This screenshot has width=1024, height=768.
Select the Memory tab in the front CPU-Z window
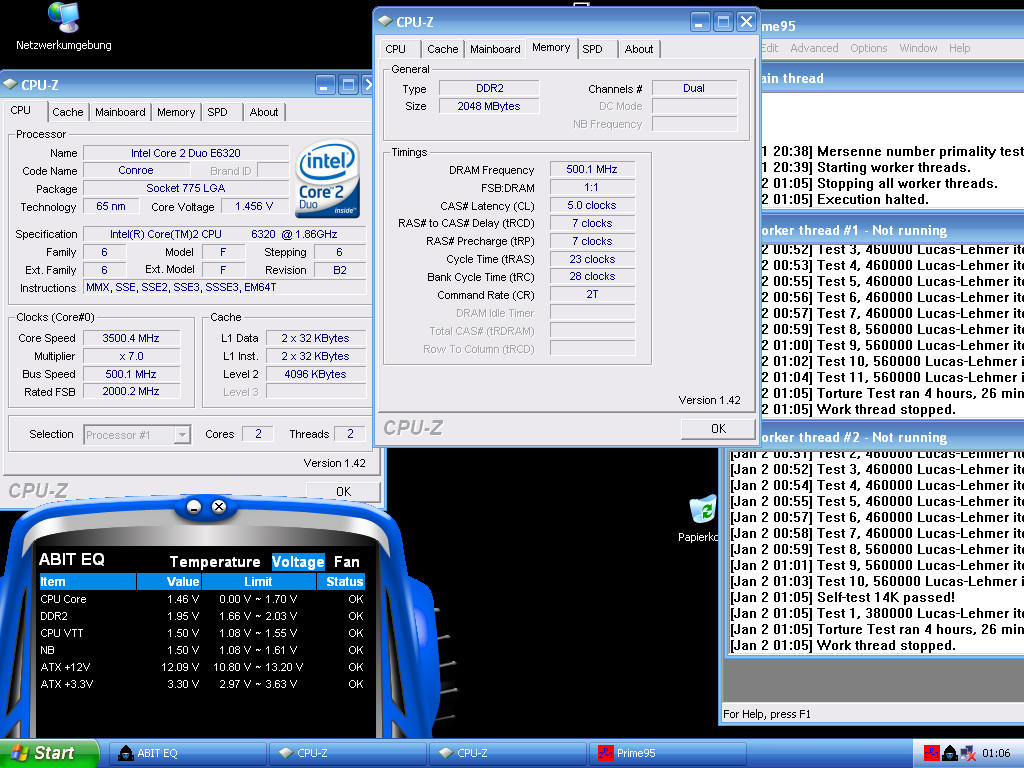coord(551,48)
